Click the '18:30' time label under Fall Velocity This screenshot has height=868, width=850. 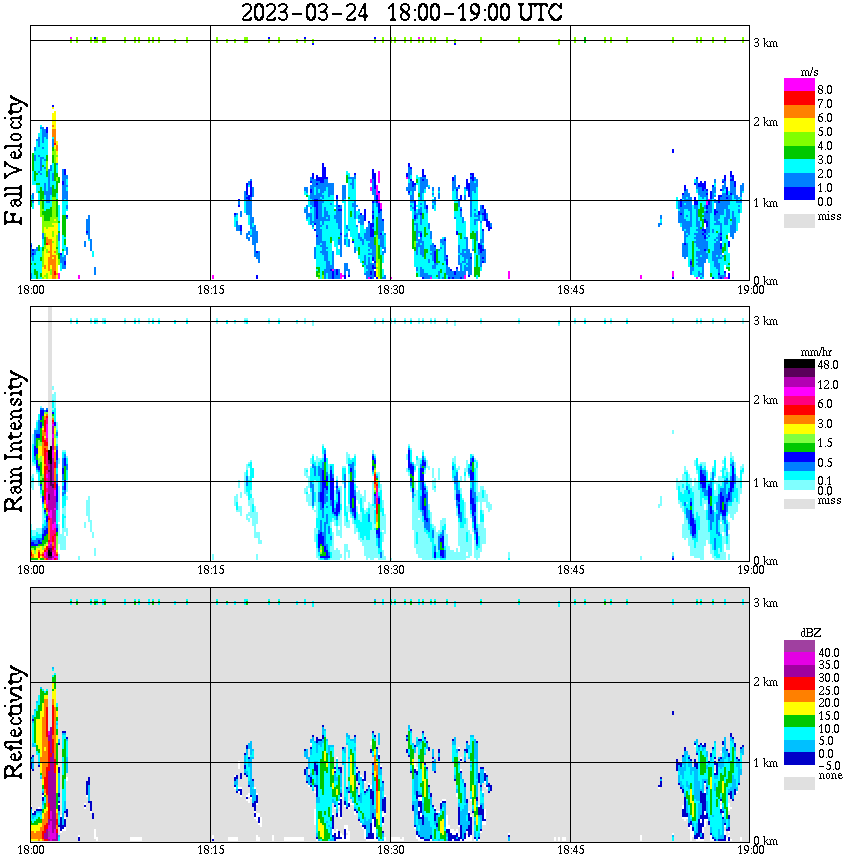click(391, 290)
